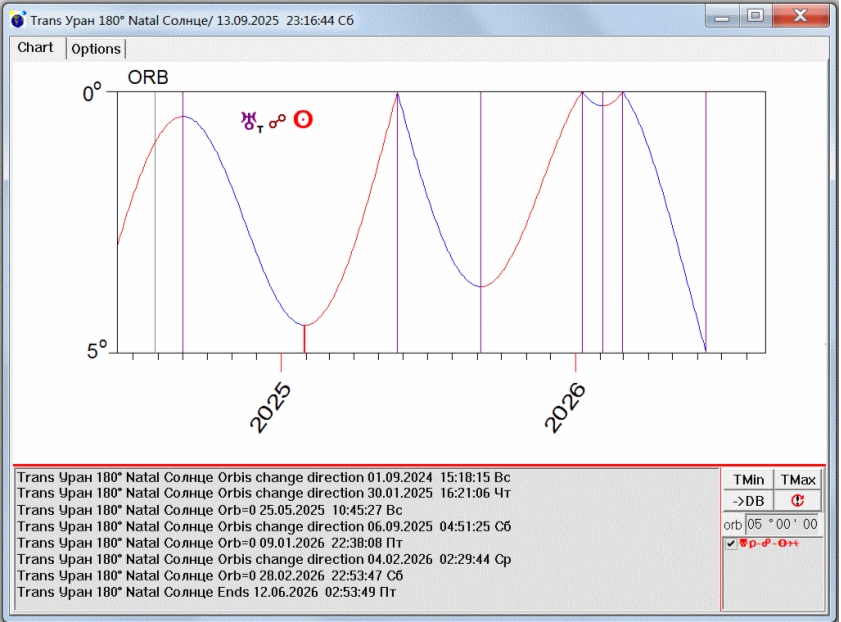Select the Chart tab

point(36,48)
